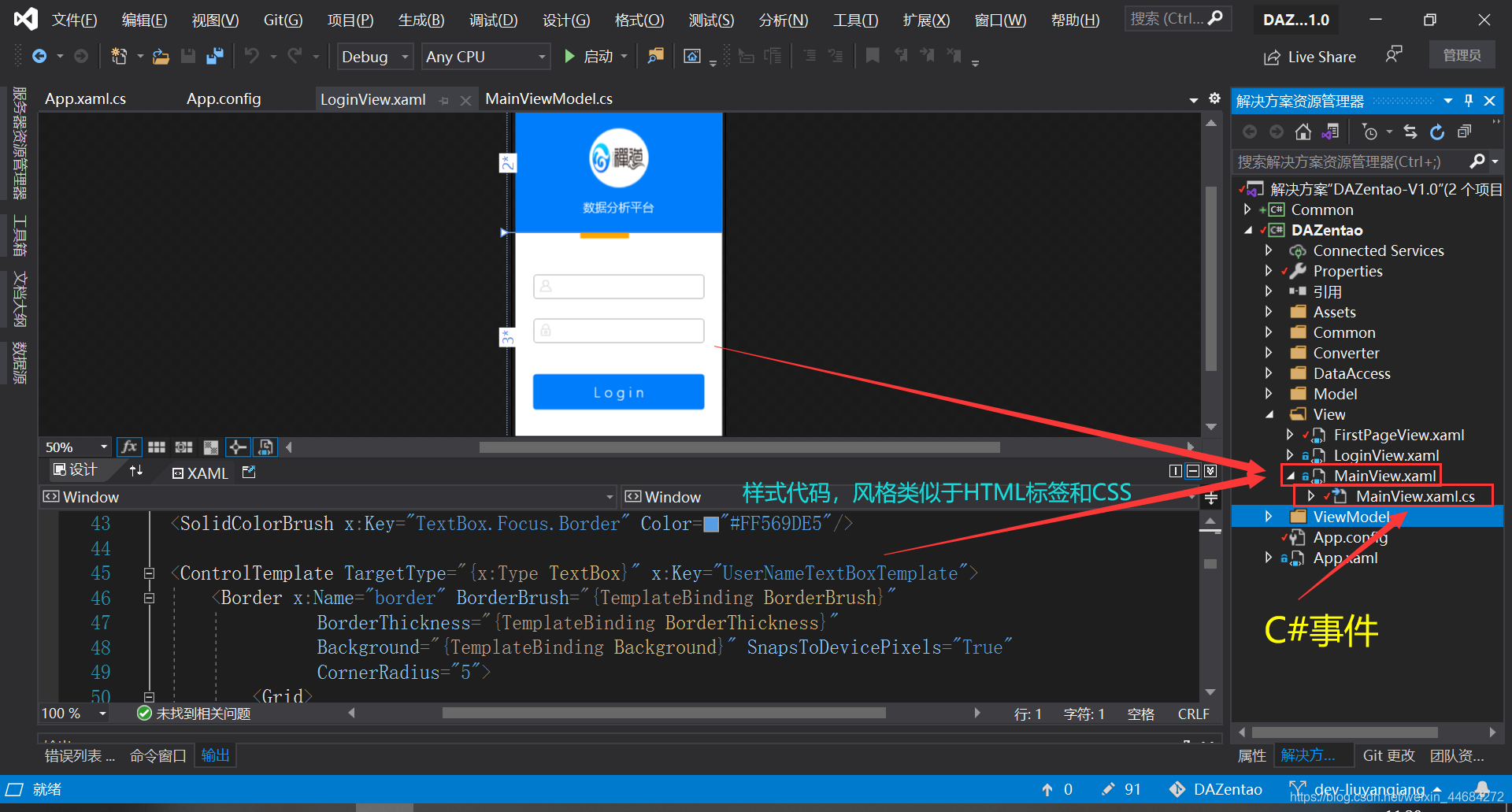This screenshot has width=1512, height=812.
Task: Click the open file folder icon
Action: pyautogui.click(x=161, y=57)
